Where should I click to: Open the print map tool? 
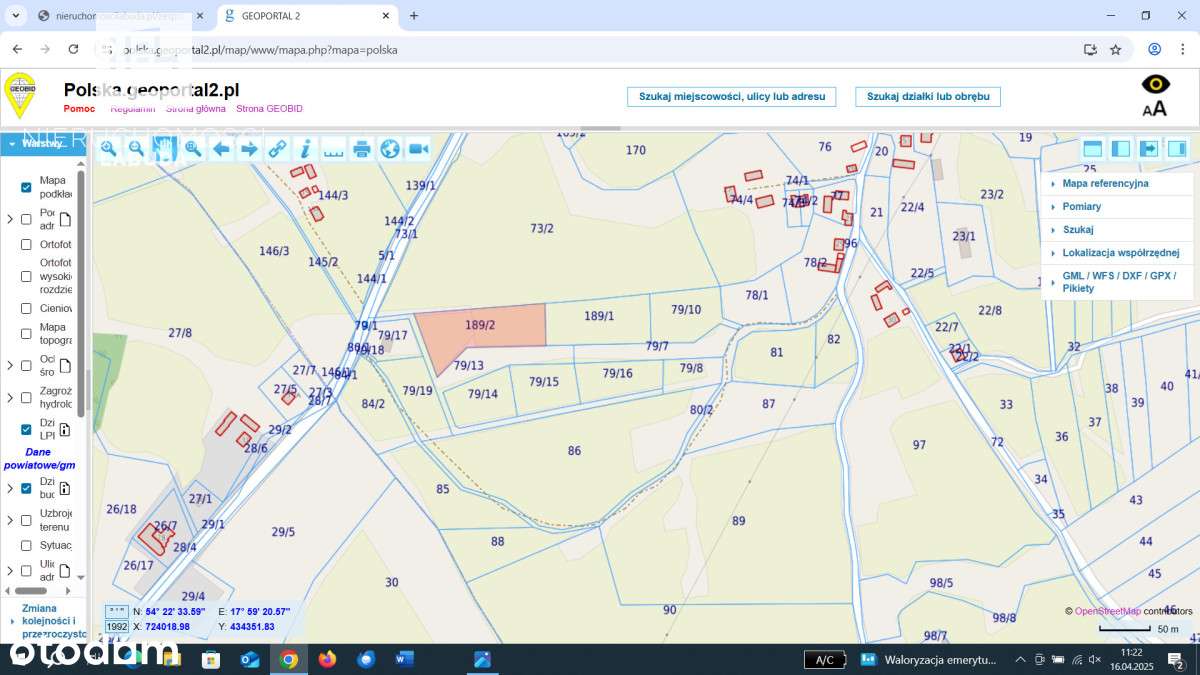[362, 149]
